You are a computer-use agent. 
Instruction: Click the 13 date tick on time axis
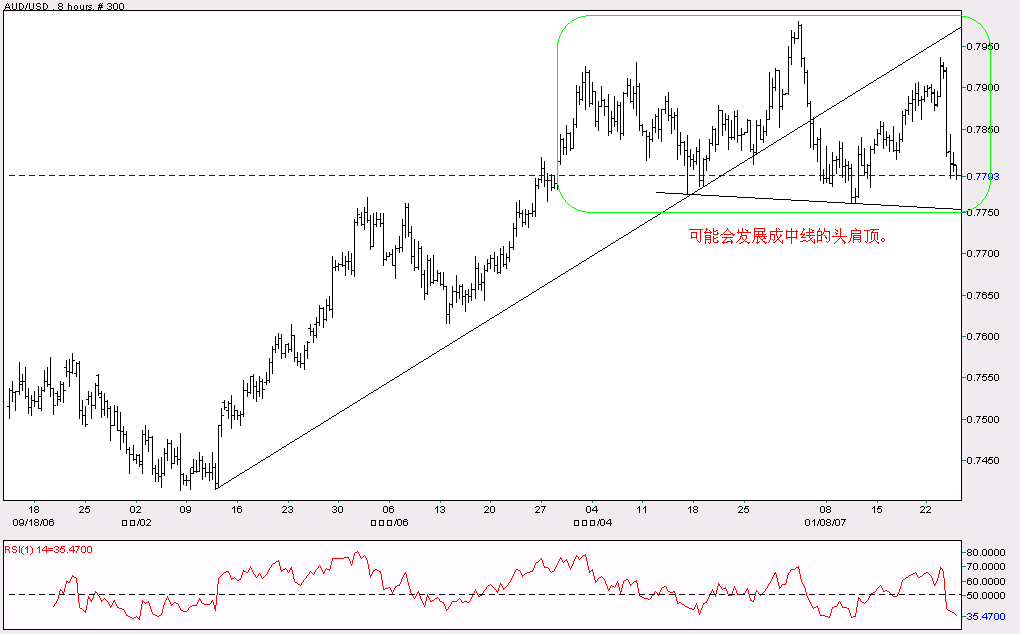(440, 509)
